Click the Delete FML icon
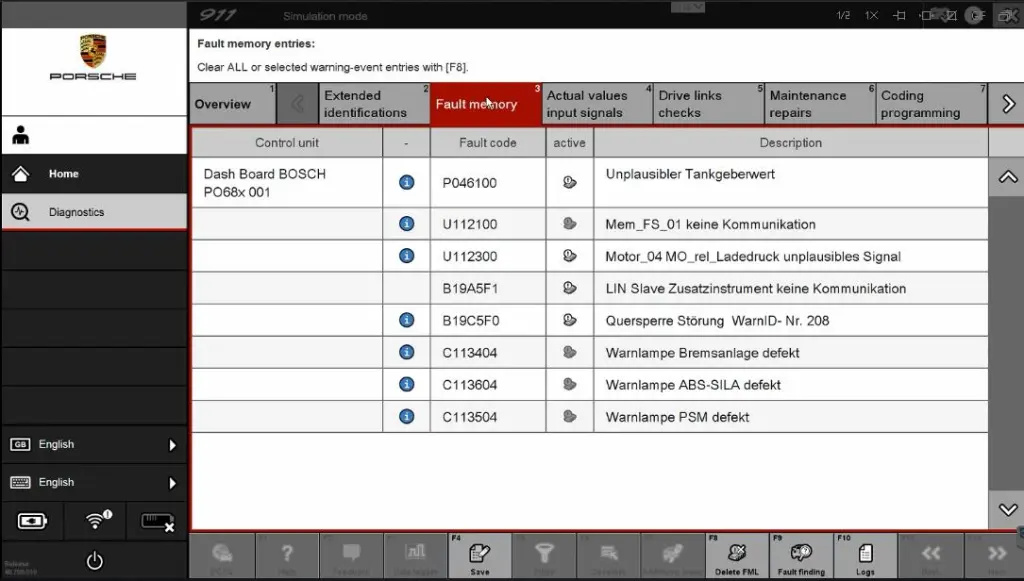This screenshot has width=1024, height=581. pyautogui.click(x=737, y=556)
